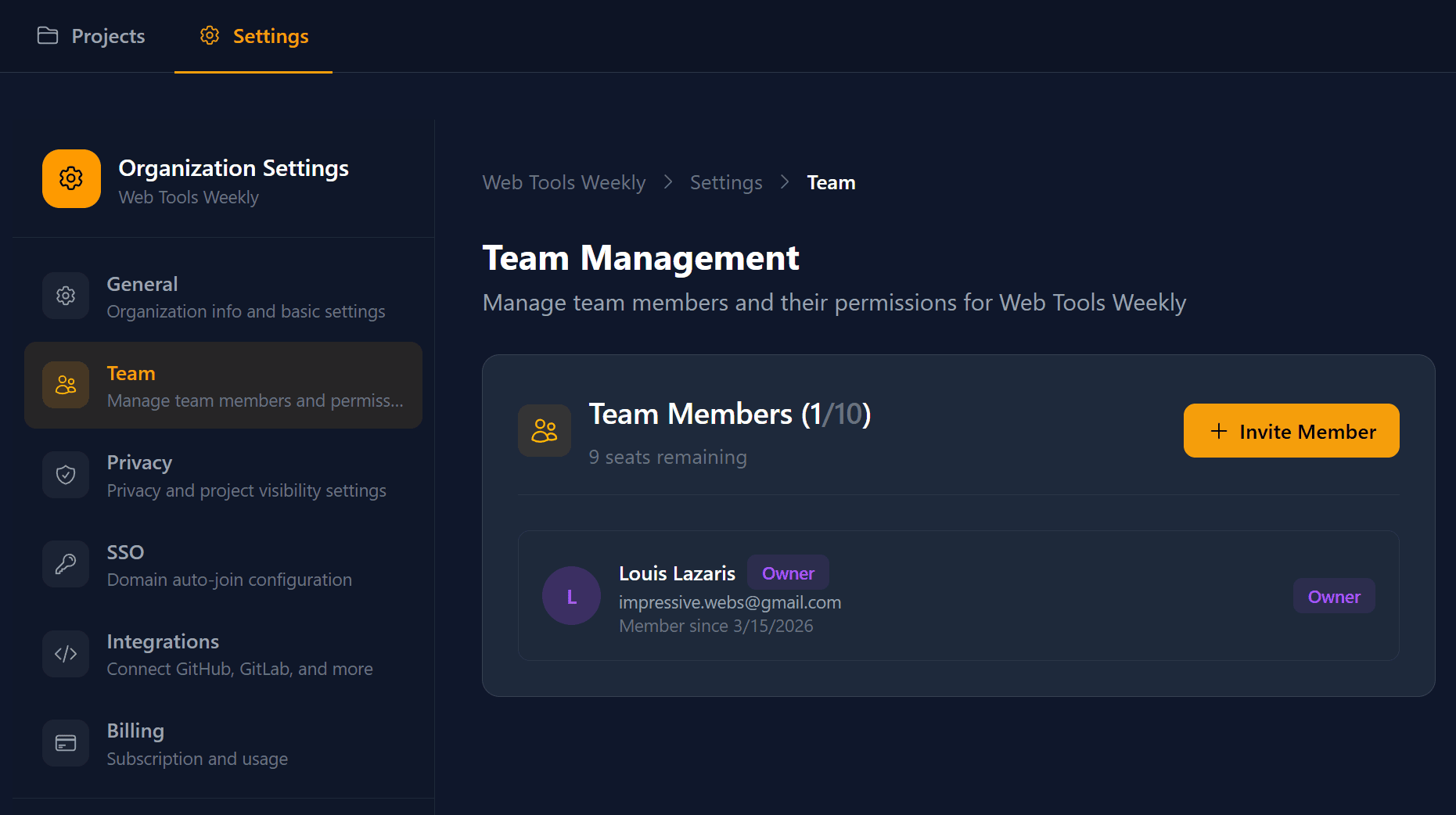The height and width of the screenshot is (815, 1456).
Task: Click the Billing card icon
Action: [65, 742]
